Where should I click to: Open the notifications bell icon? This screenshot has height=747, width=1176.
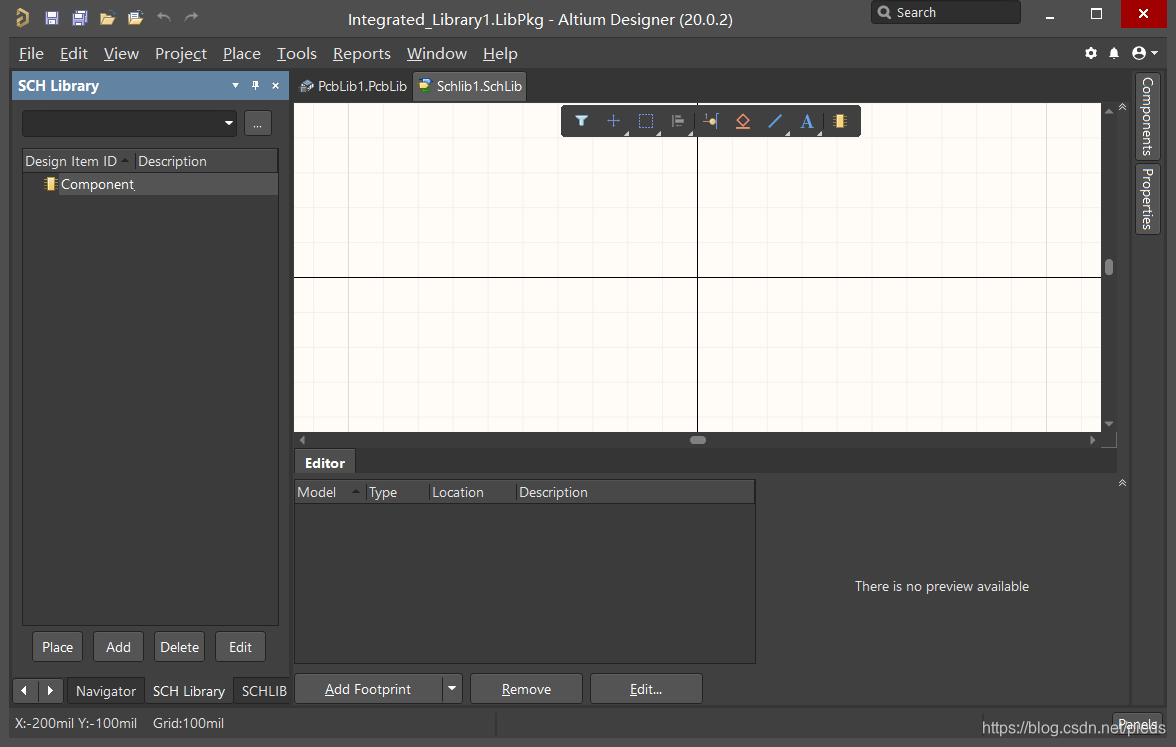coord(1115,53)
